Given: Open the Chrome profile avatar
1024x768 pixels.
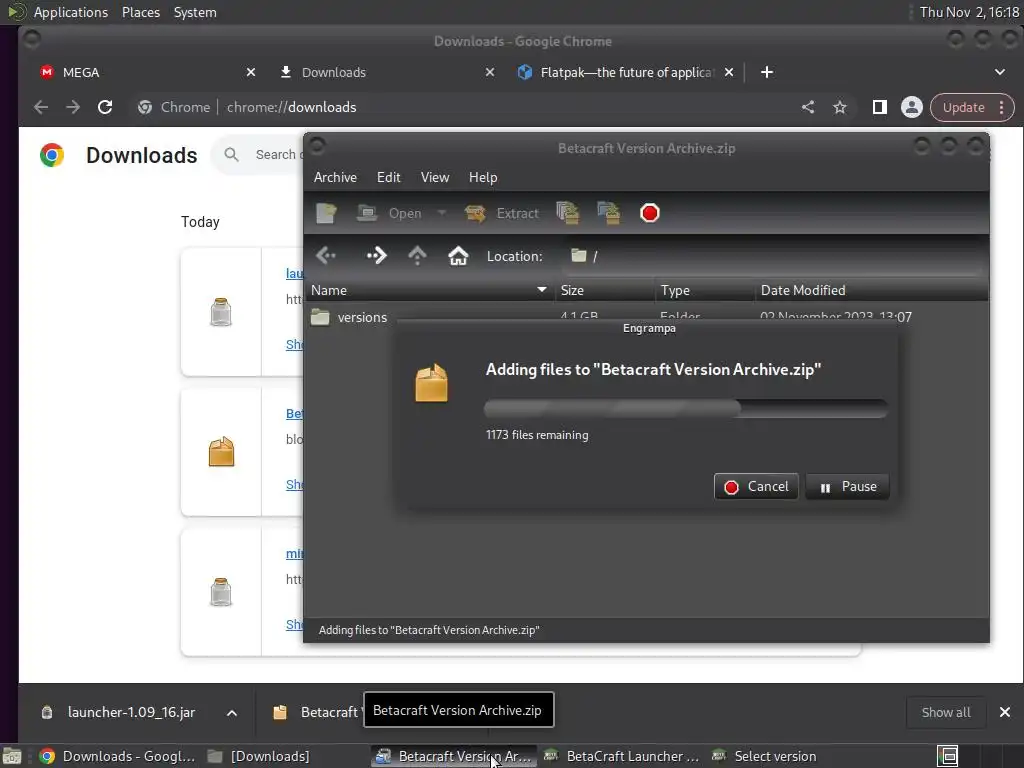Looking at the screenshot, I should [x=912, y=107].
